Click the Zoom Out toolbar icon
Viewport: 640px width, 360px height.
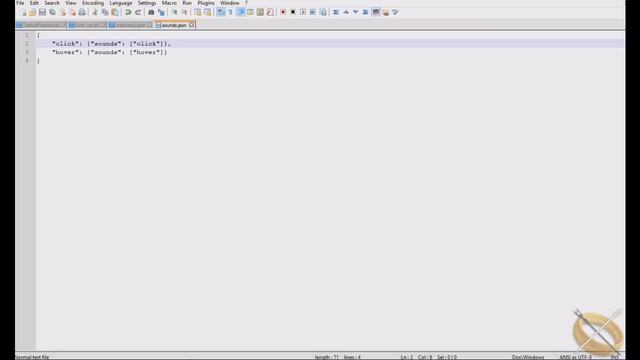[184, 12]
